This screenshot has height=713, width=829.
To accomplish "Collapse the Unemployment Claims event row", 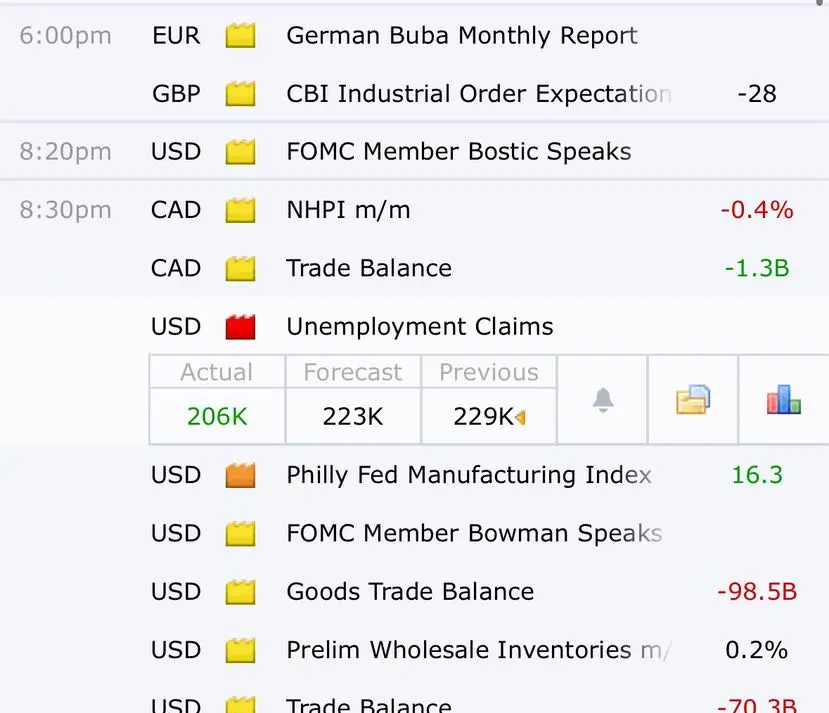I will tap(419, 327).
